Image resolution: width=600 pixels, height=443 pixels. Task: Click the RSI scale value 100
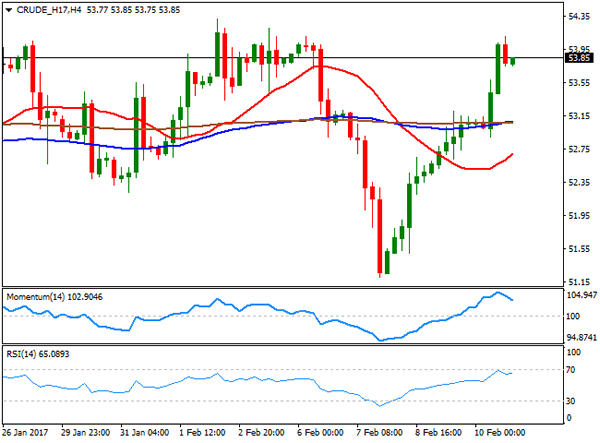(x=573, y=352)
